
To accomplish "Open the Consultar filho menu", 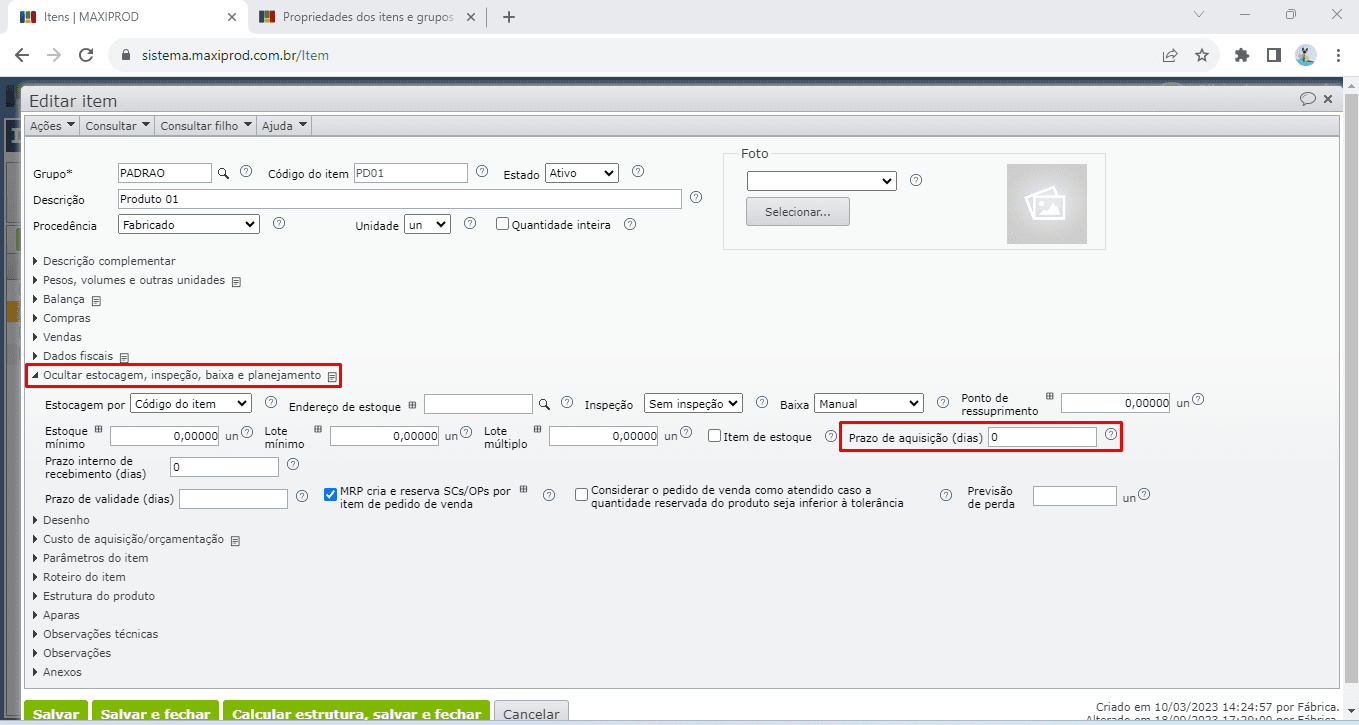I will 206,126.
